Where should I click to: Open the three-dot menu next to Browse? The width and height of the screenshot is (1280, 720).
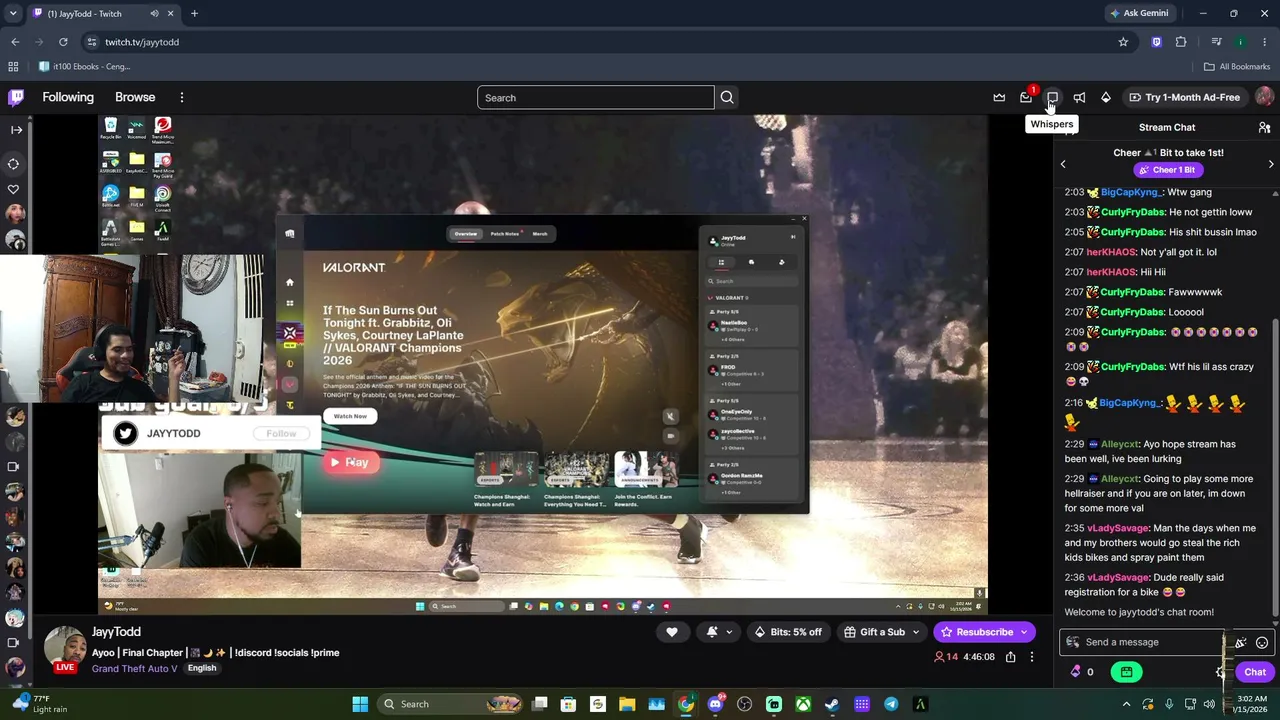(182, 97)
